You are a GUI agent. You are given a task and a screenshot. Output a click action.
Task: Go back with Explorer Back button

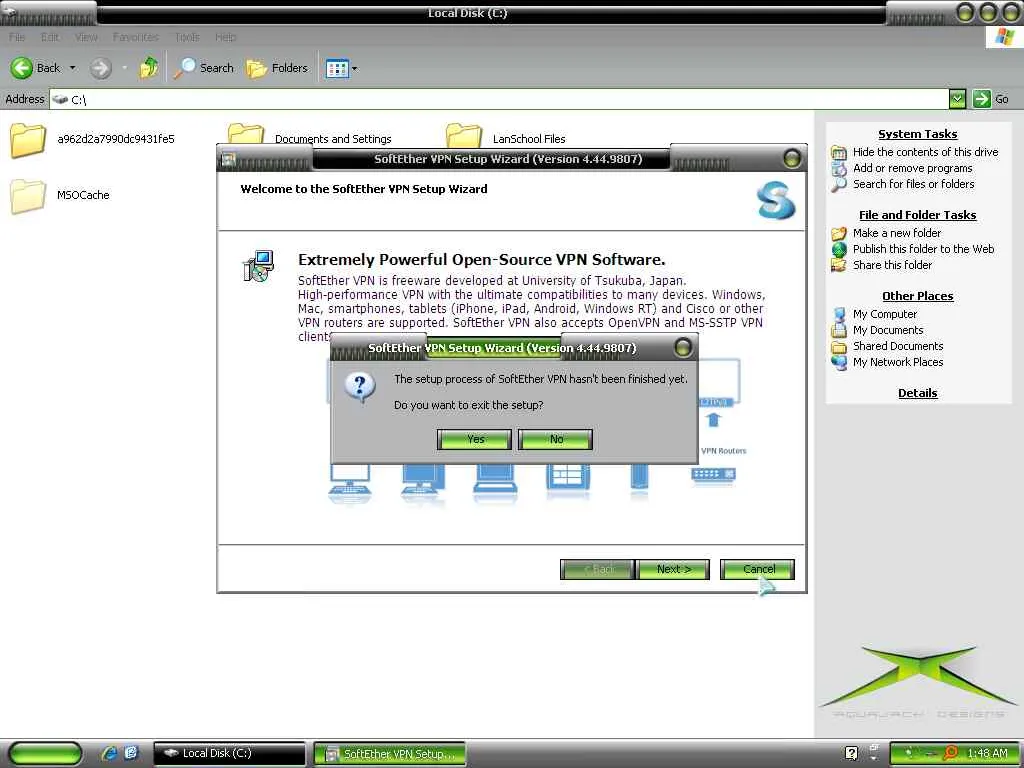point(35,68)
